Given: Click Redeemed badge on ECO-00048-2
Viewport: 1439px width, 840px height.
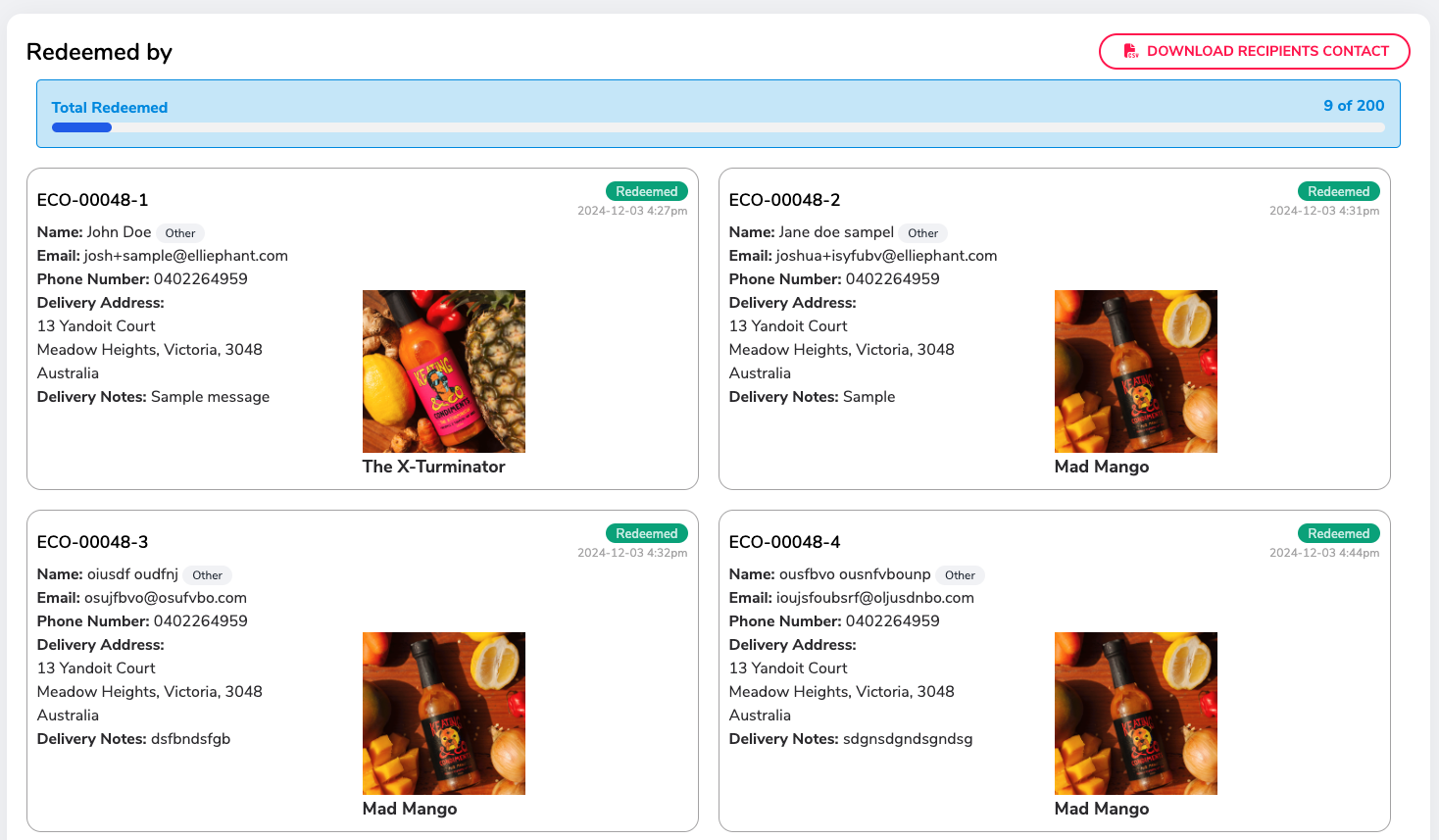Looking at the screenshot, I should [x=1339, y=191].
